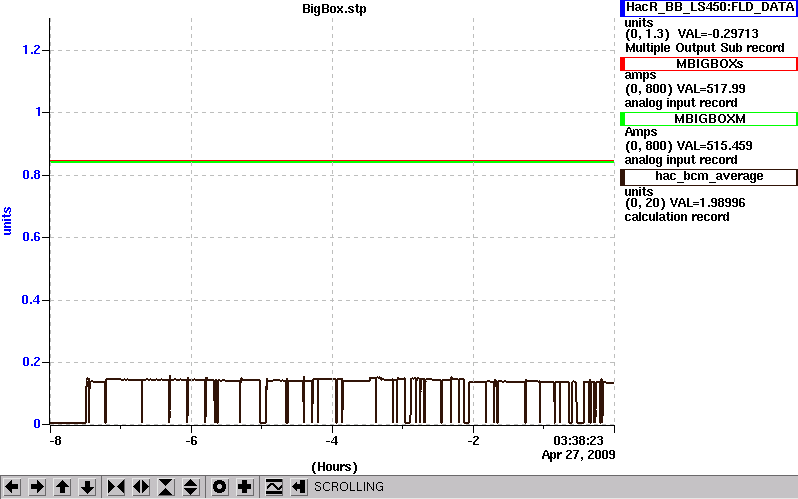Screen dimensions: 798x499
Task: Click the (Hours) x-axis label
Action: (334, 466)
